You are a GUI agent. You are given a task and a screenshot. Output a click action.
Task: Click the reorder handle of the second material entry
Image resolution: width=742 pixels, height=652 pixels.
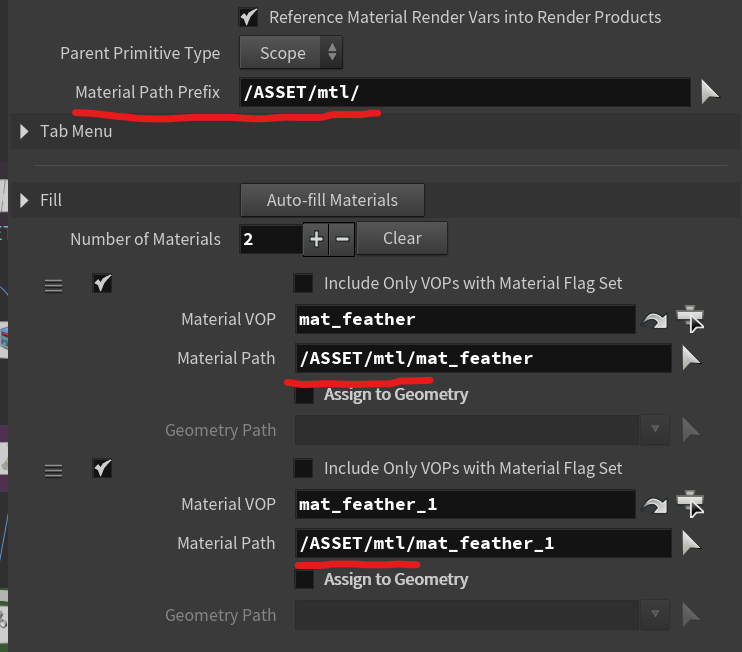tap(53, 470)
